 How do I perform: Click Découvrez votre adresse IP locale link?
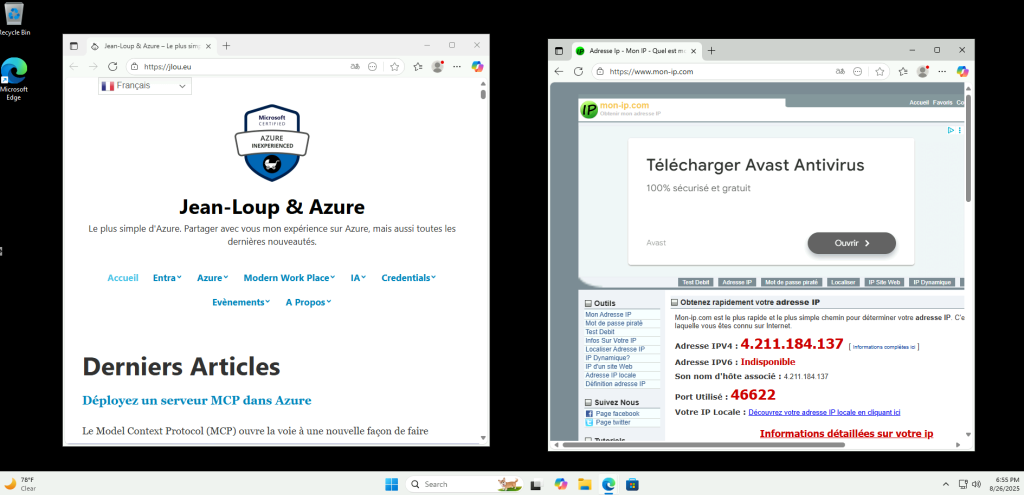[824, 412]
